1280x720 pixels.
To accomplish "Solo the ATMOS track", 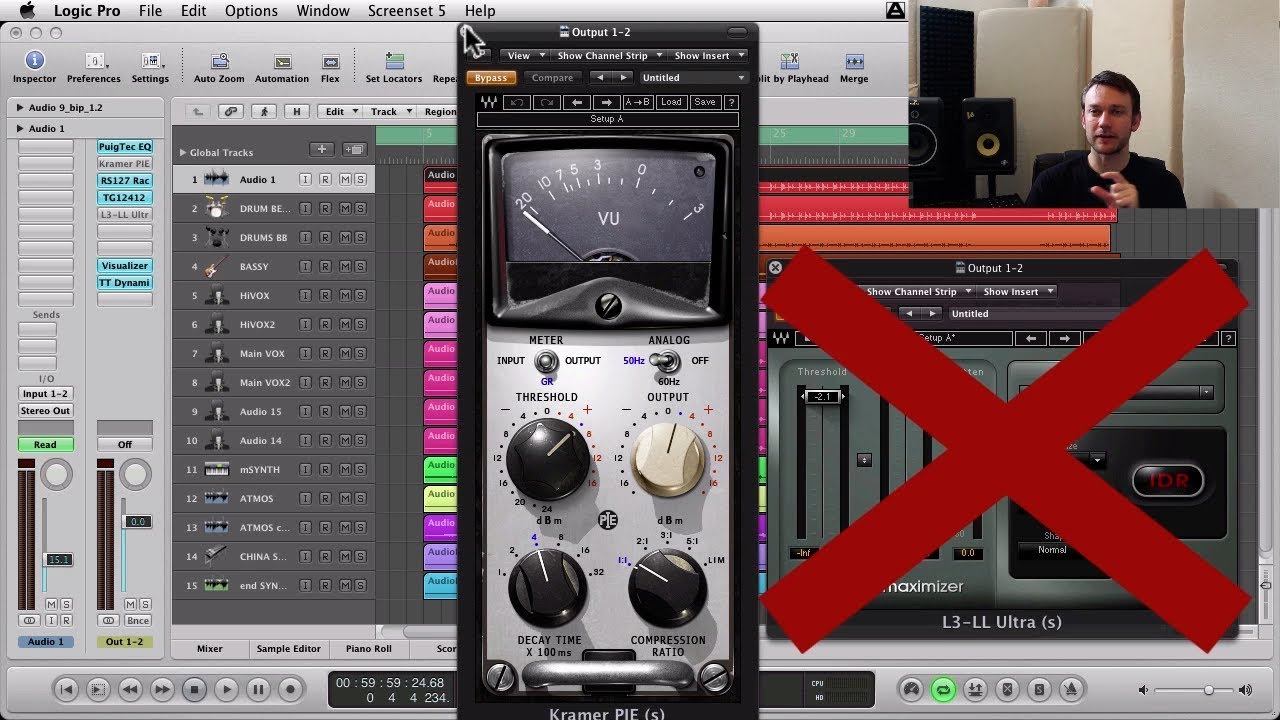I will [360, 498].
